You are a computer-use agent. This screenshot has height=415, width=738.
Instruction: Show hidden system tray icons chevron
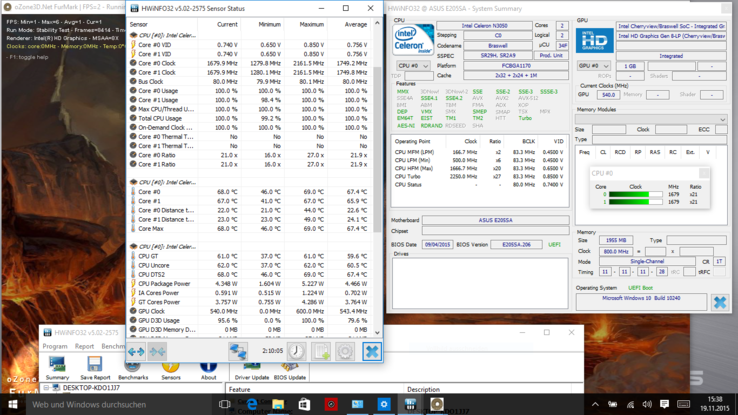pyautogui.click(x=595, y=404)
